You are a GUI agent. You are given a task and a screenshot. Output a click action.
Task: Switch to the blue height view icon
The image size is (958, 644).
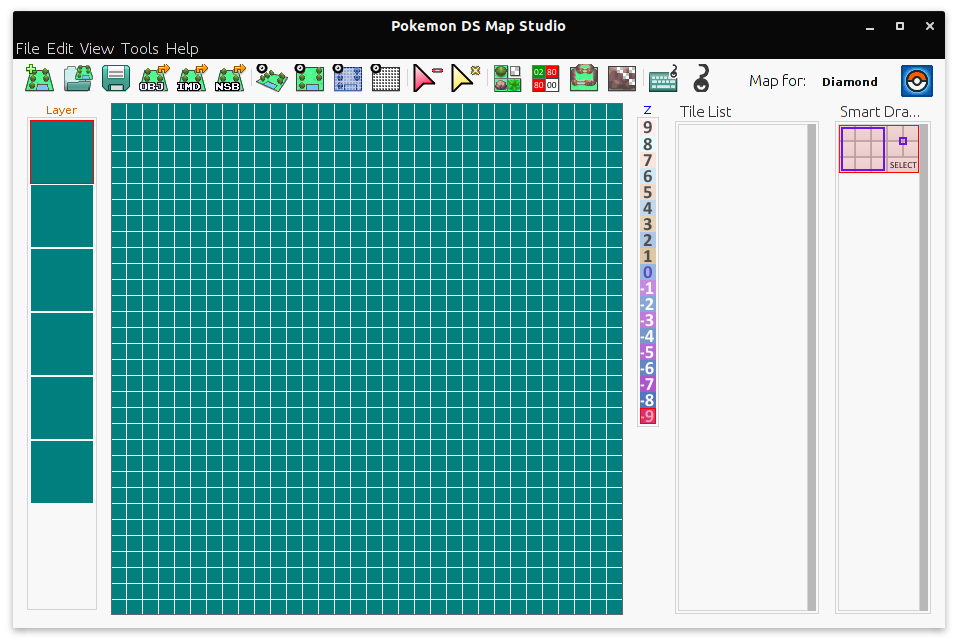coord(347,79)
